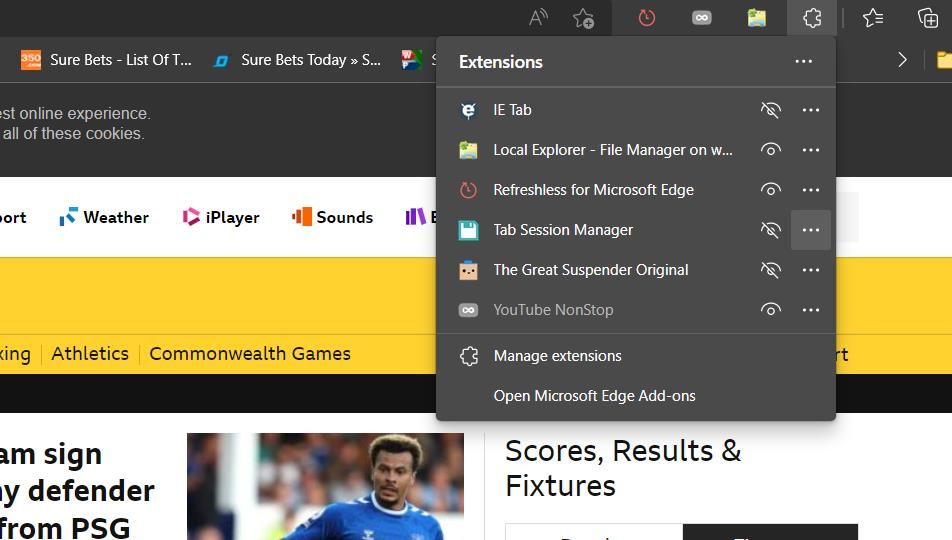Click the Read aloud icon in toolbar
952x540 pixels.
[538, 18]
